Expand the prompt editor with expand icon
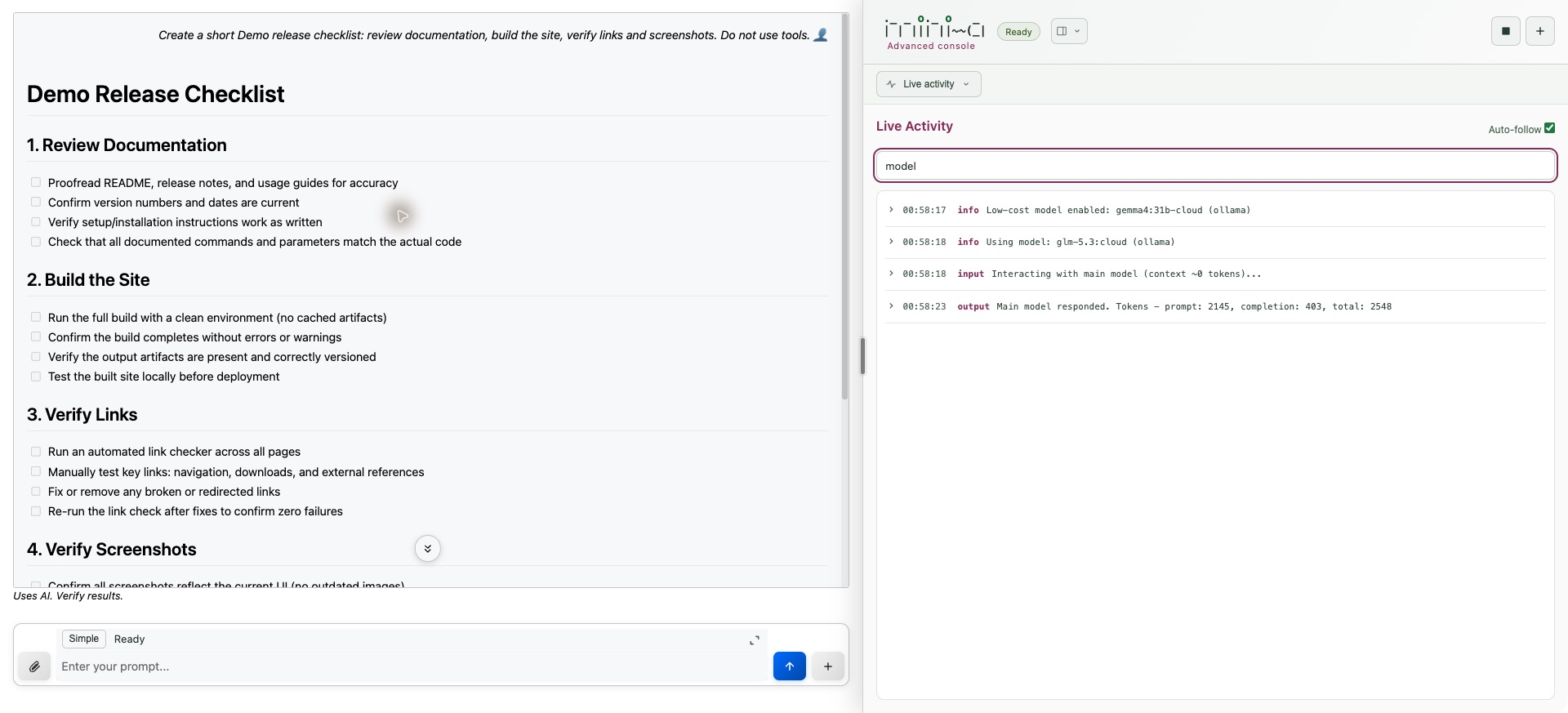 [x=755, y=640]
